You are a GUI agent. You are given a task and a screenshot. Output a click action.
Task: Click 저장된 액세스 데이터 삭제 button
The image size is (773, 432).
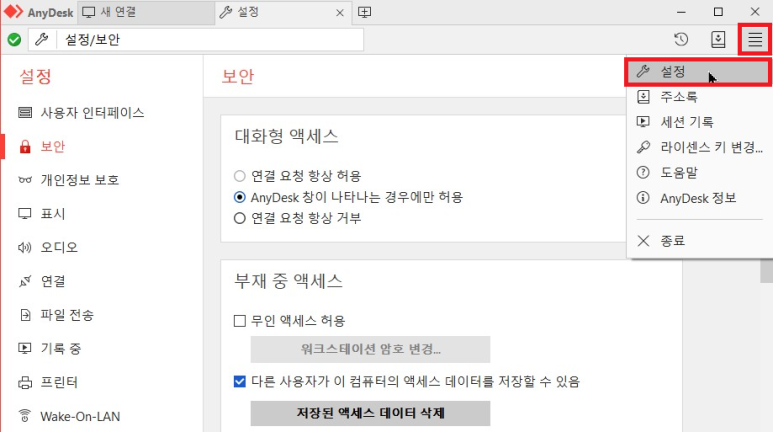[x=370, y=413]
